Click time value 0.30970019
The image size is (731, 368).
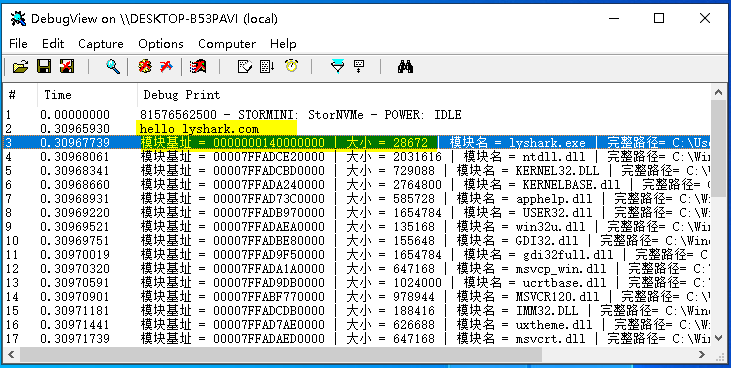[x=75, y=255]
